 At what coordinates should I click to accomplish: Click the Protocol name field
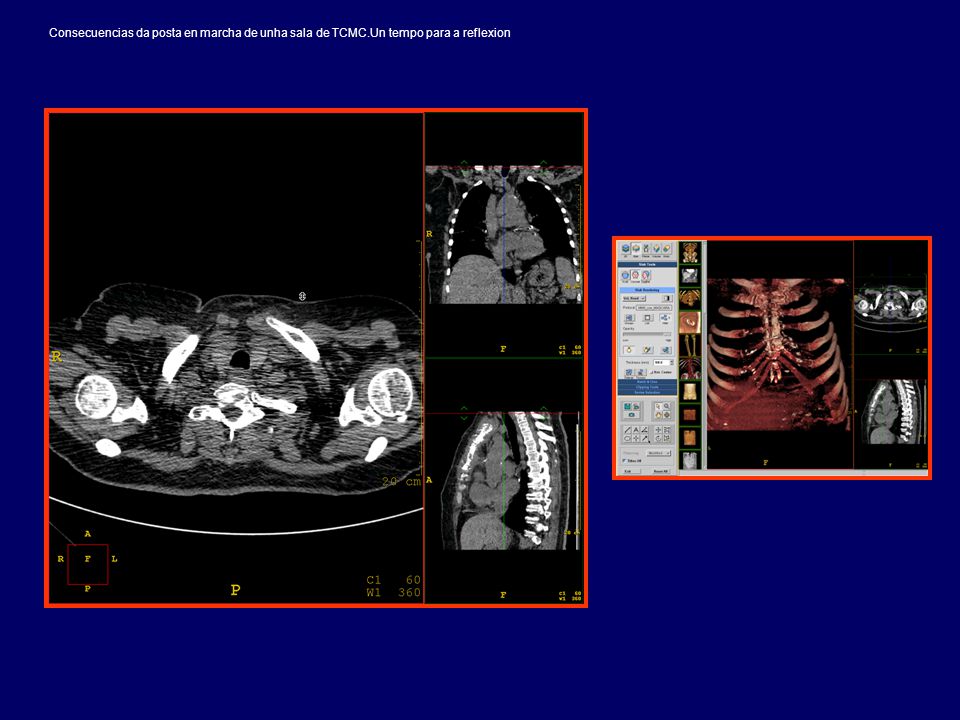[x=654, y=307]
